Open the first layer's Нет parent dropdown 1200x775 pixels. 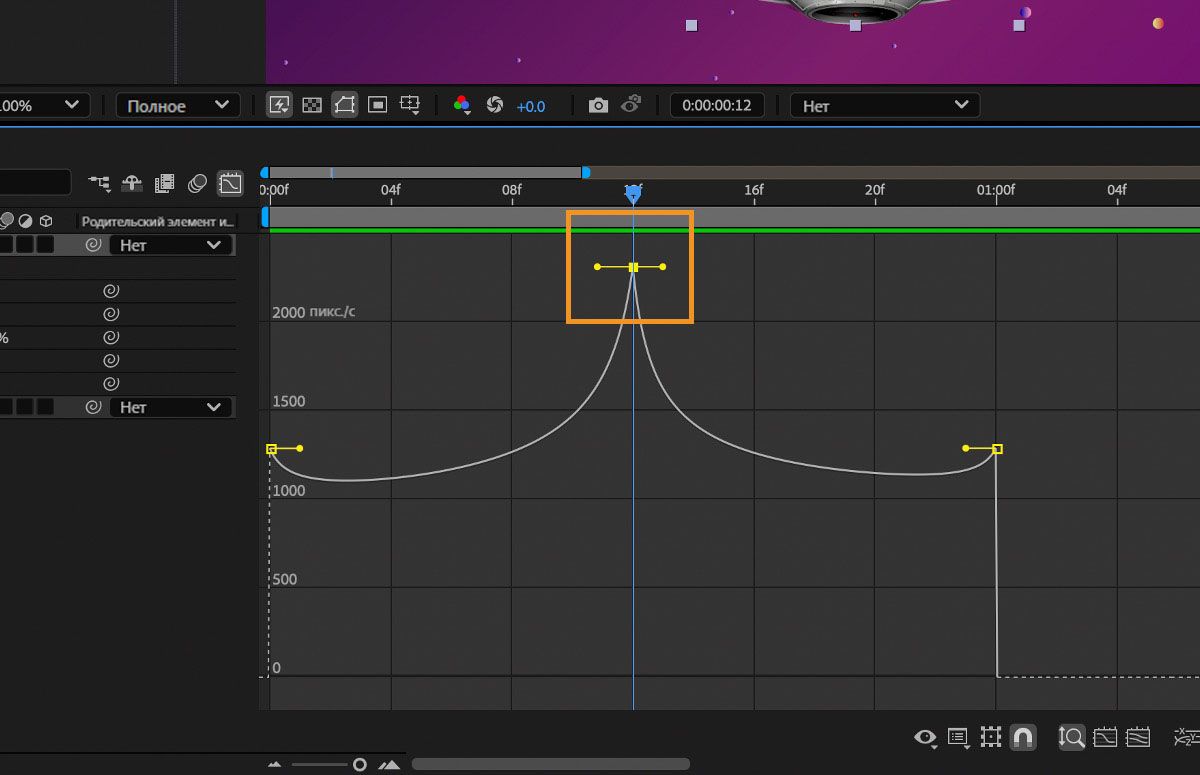coord(170,245)
